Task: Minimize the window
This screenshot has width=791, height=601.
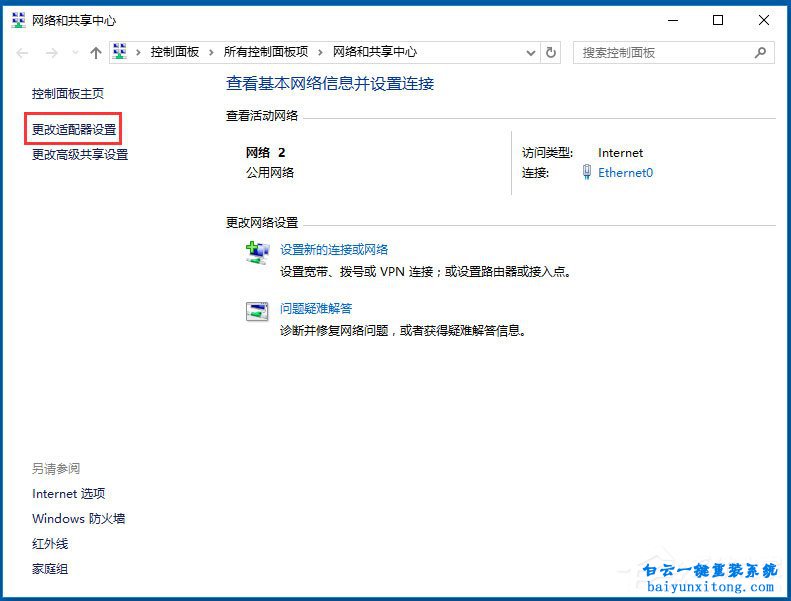Action: (673, 20)
